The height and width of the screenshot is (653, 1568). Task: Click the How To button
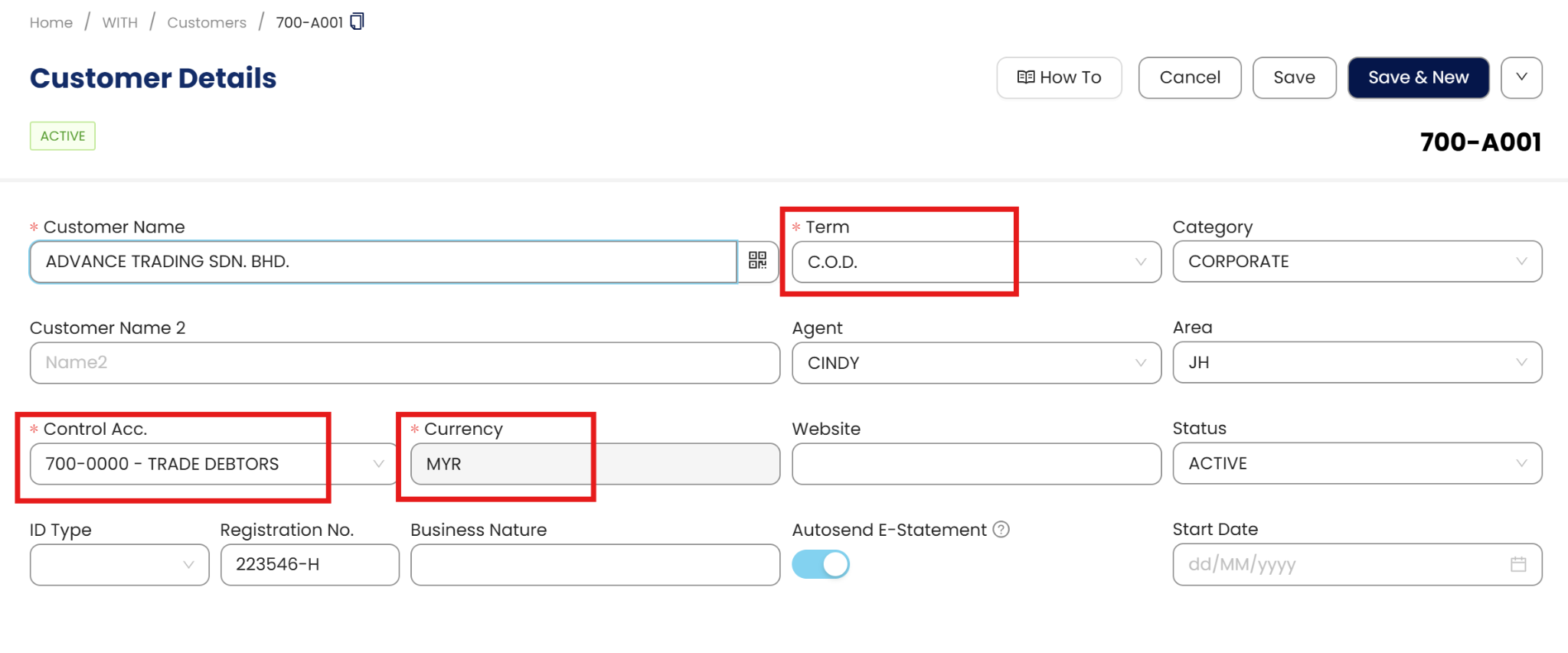[1059, 77]
